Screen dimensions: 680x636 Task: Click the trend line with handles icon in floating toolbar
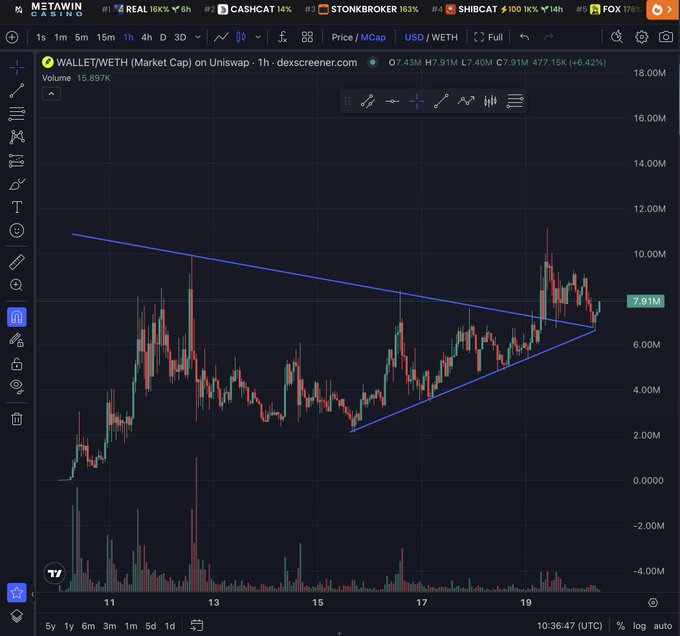(368, 101)
